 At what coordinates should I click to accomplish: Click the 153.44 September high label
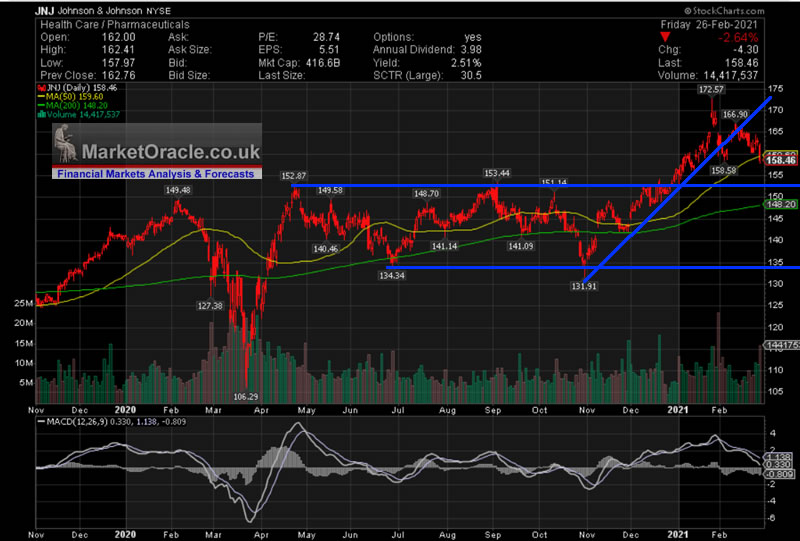[497, 174]
